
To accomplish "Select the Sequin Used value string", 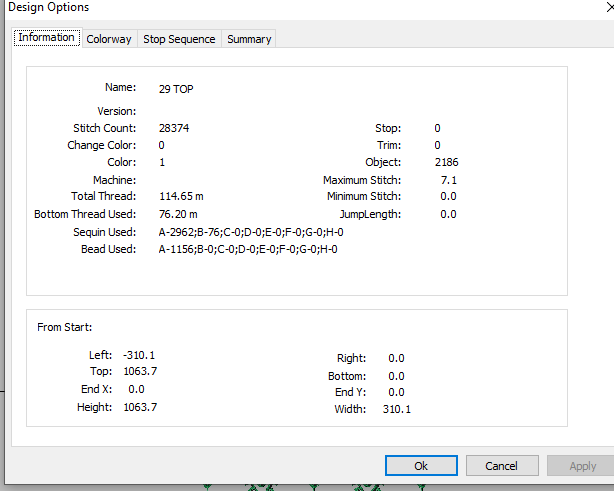I will pos(251,232).
